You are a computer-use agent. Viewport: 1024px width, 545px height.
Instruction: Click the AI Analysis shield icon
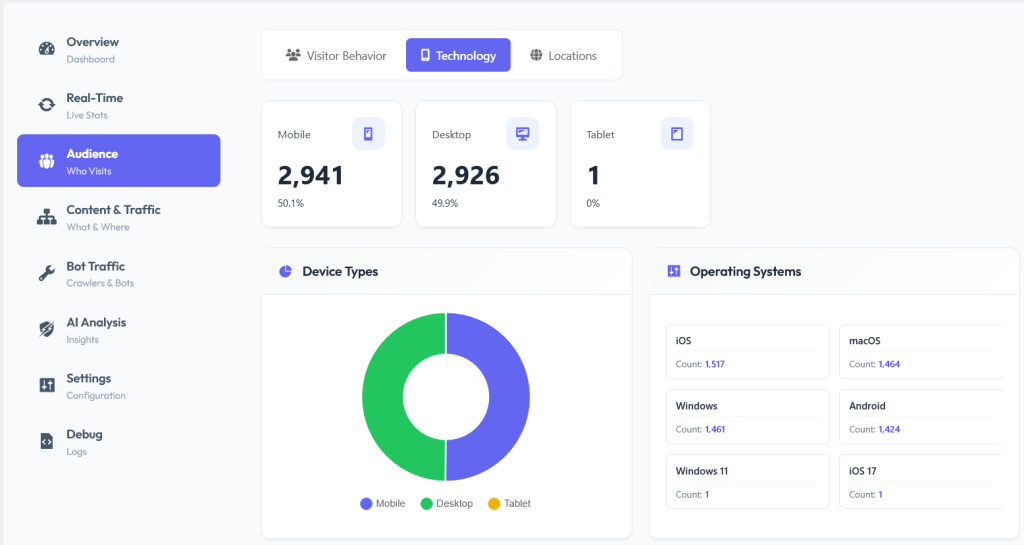(x=46, y=330)
